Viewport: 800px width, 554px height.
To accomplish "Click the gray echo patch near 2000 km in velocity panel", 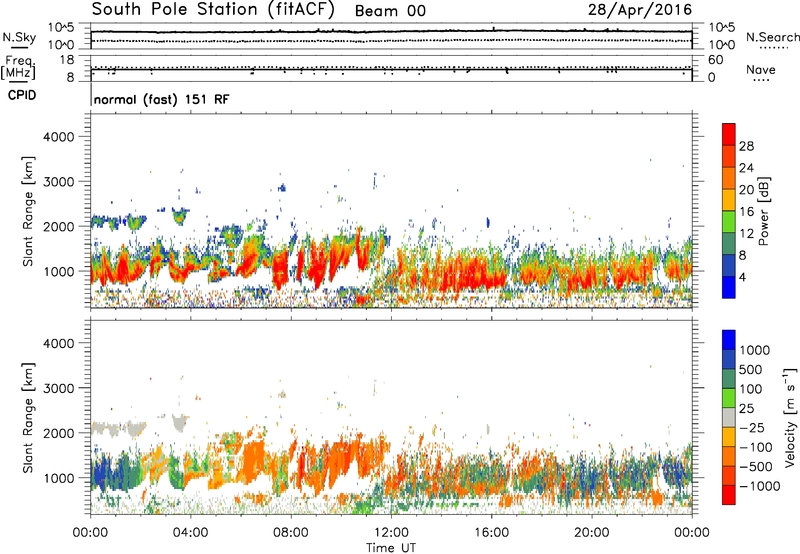I will [x=117, y=427].
